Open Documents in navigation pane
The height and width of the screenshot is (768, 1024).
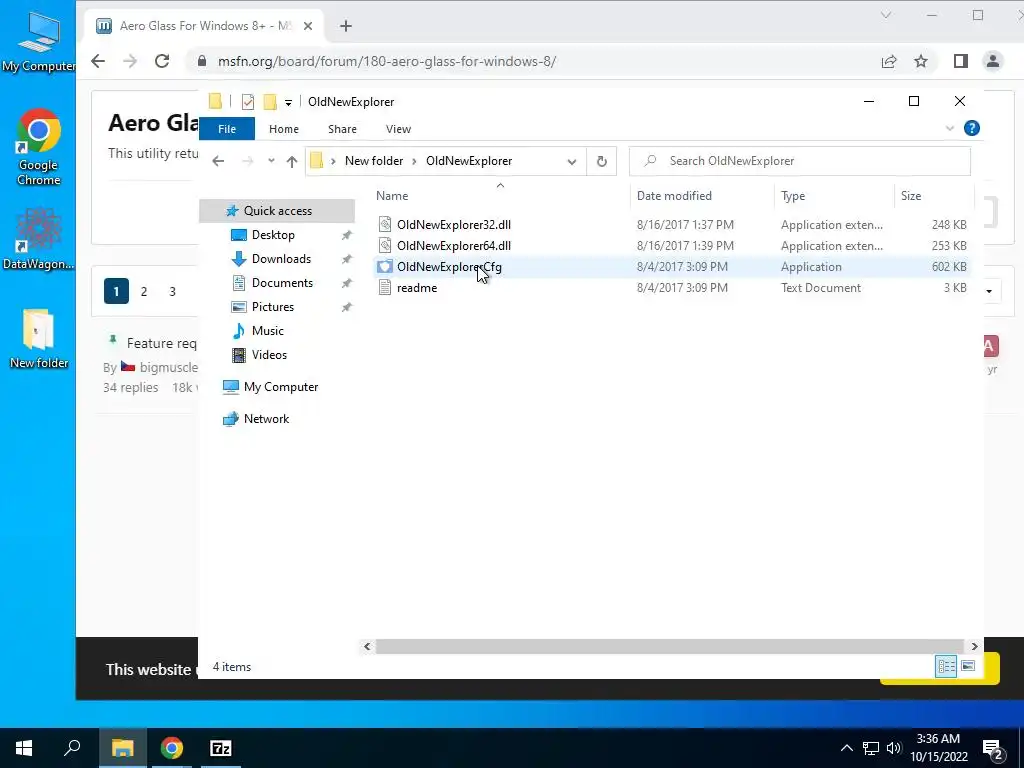(282, 283)
